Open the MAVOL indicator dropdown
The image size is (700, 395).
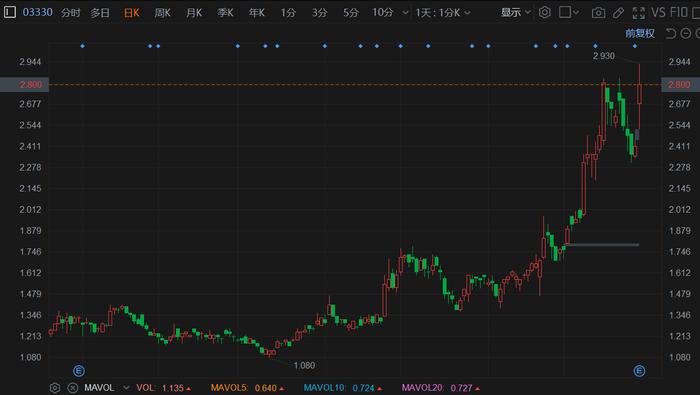pyautogui.click(x=126, y=388)
